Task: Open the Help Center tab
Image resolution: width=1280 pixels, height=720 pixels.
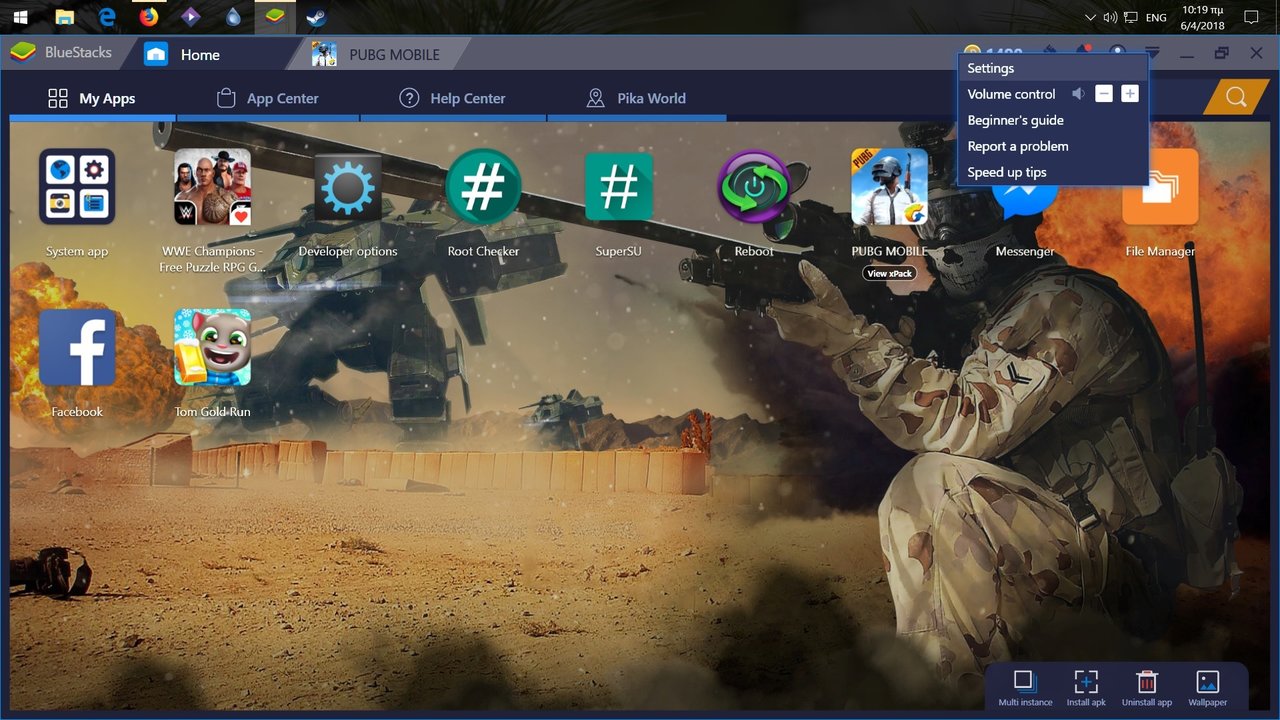Action: tap(453, 98)
